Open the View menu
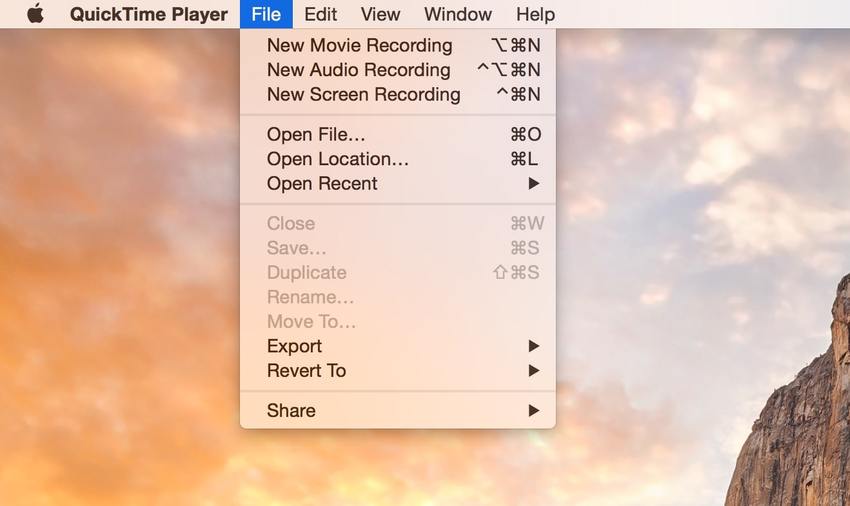 (x=381, y=14)
